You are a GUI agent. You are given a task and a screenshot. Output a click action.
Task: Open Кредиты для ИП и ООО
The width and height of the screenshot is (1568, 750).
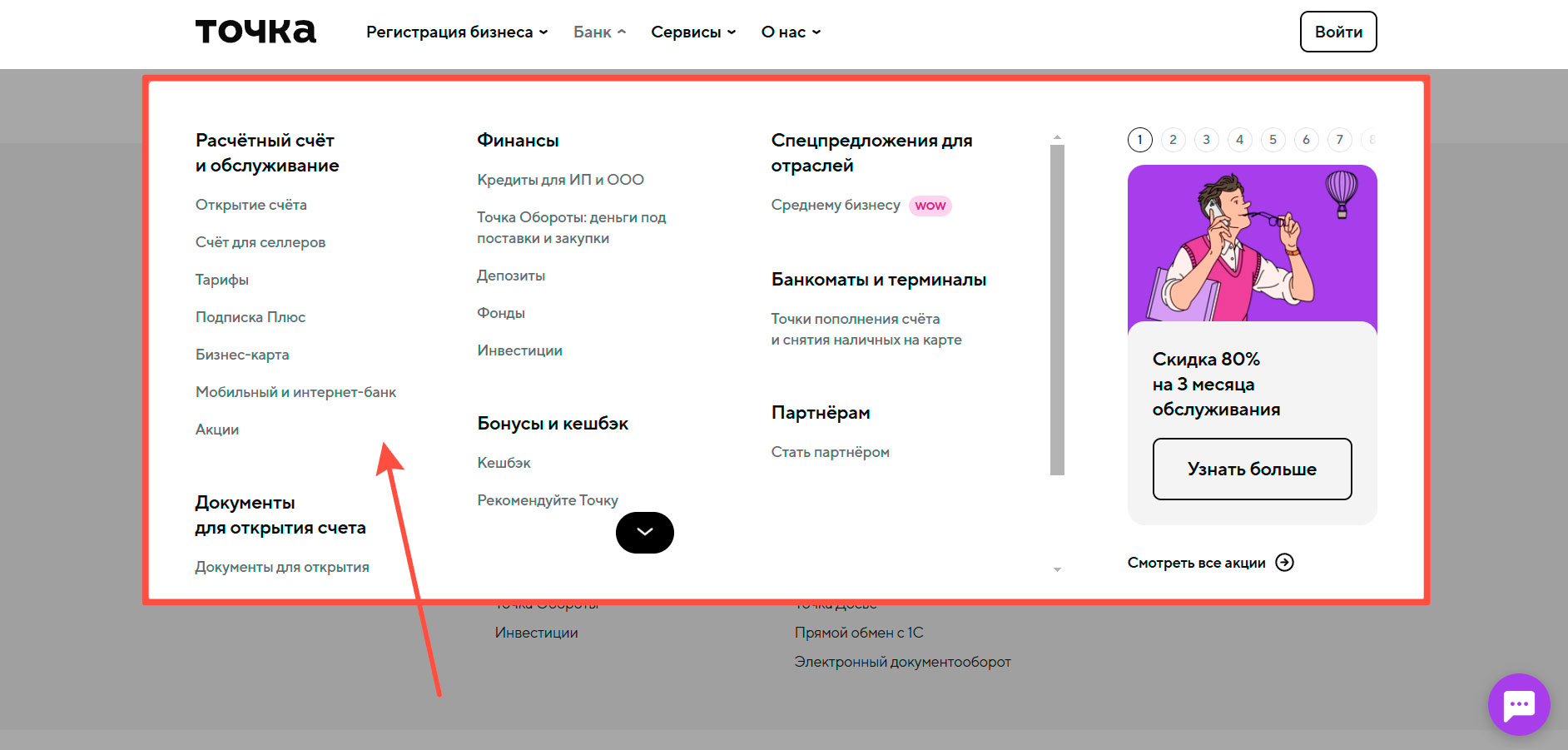point(560,180)
